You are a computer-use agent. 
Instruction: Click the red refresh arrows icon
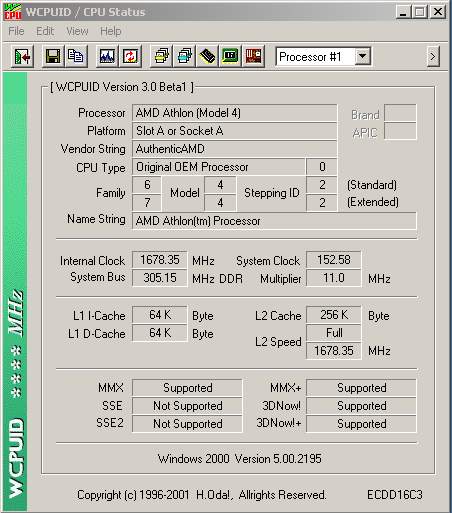[x=130, y=56]
